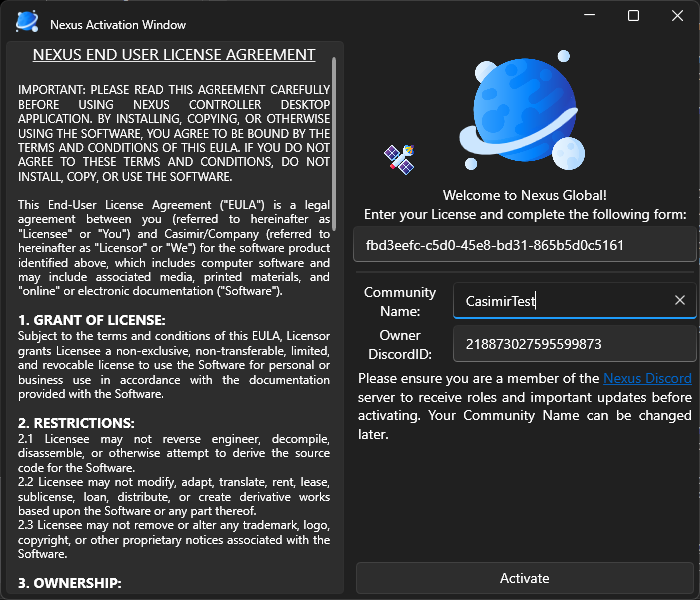
Task: Click the small satellite icon
Action: [400, 158]
